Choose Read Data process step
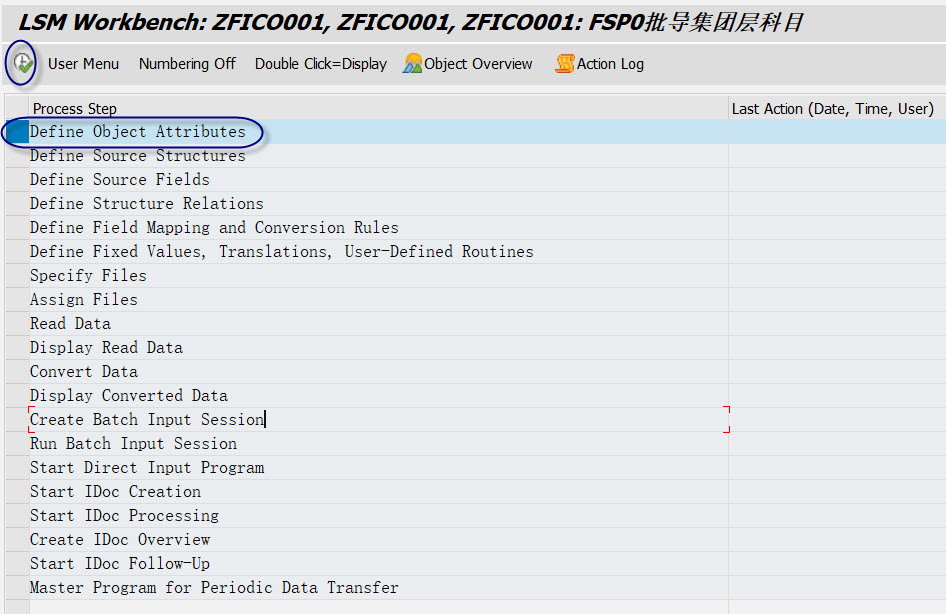This screenshot has height=614, width=946. [70, 323]
